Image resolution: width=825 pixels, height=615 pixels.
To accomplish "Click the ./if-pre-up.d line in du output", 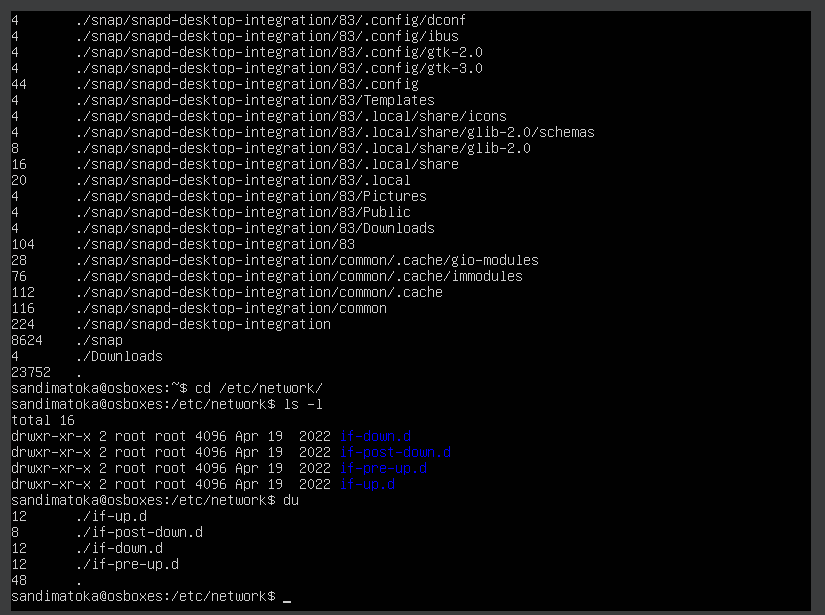I will tap(95, 564).
